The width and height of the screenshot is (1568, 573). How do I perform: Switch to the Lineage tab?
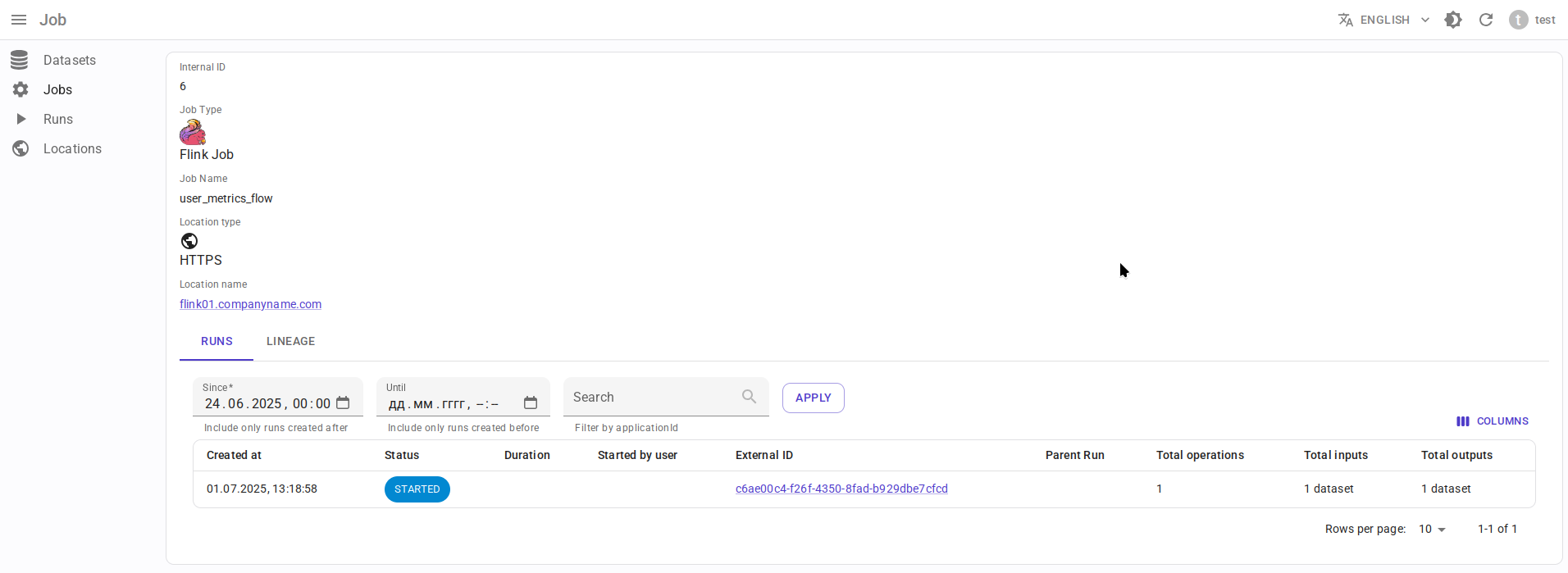[x=290, y=342]
